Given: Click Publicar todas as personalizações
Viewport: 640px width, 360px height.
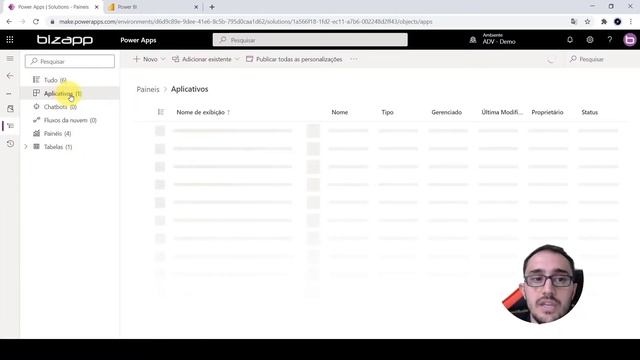Looking at the screenshot, I should [294, 59].
